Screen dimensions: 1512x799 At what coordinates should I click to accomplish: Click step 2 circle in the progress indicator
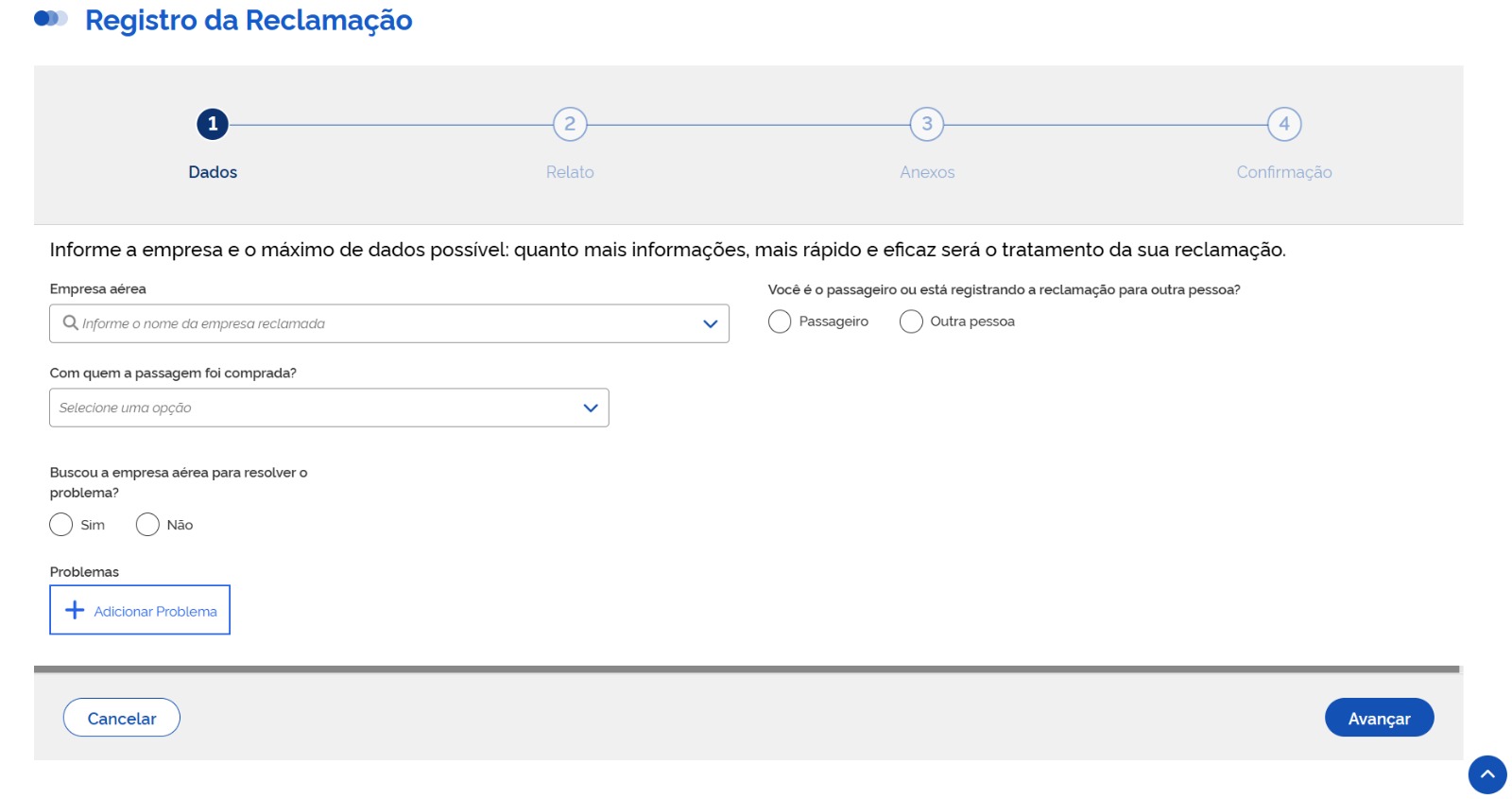[570, 124]
